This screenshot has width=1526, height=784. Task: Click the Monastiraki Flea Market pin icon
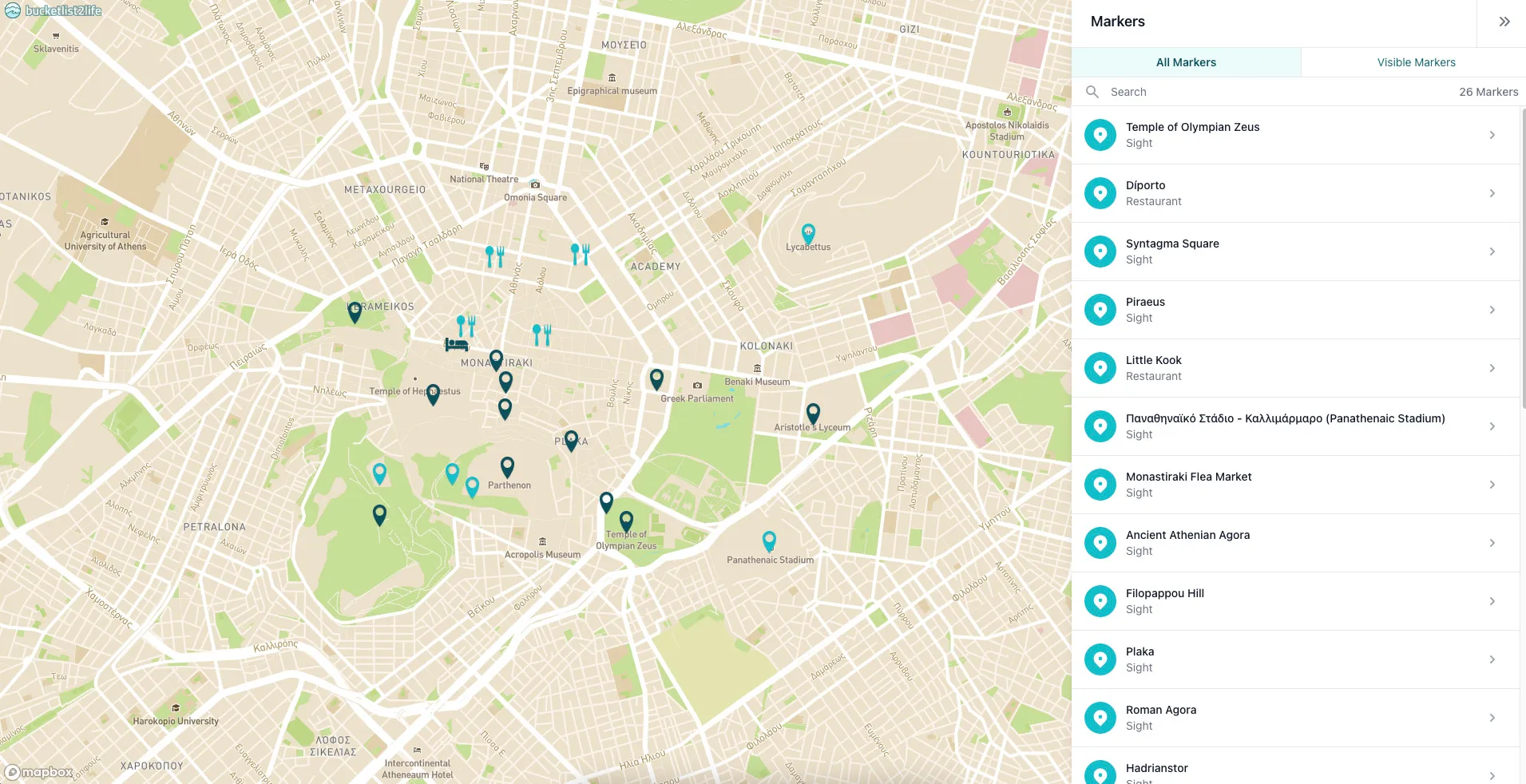coord(1100,484)
